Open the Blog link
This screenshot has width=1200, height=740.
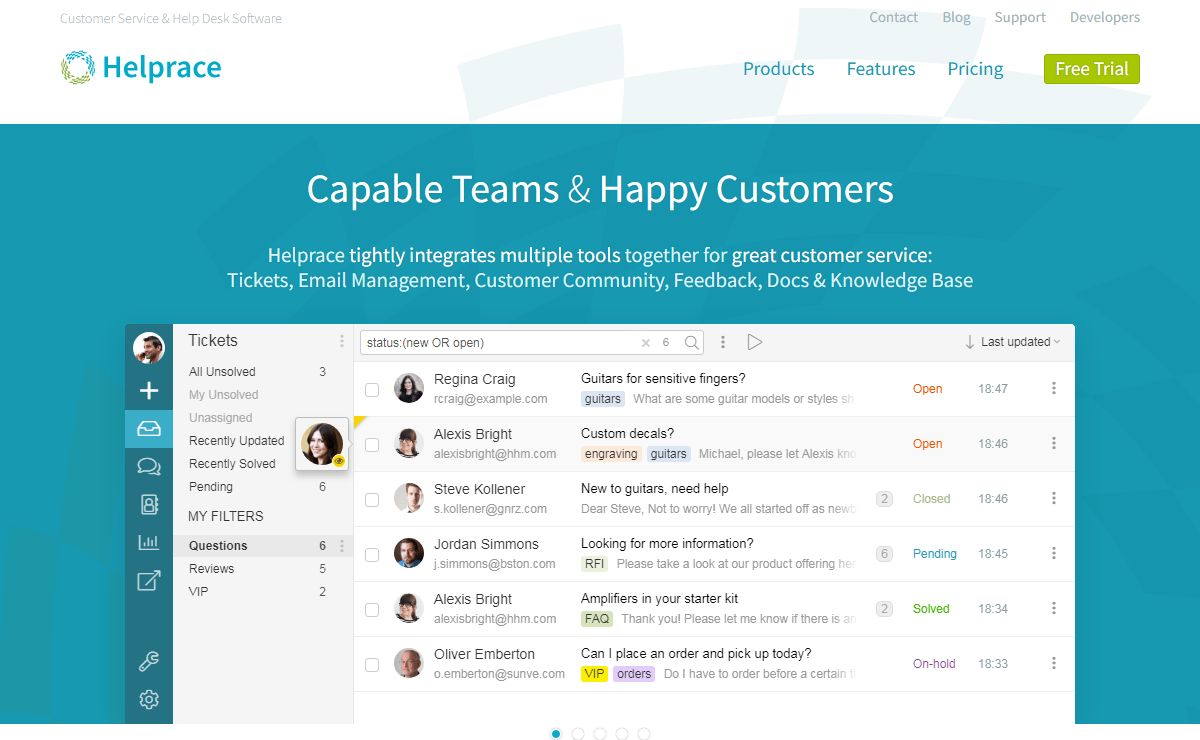[956, 18]
